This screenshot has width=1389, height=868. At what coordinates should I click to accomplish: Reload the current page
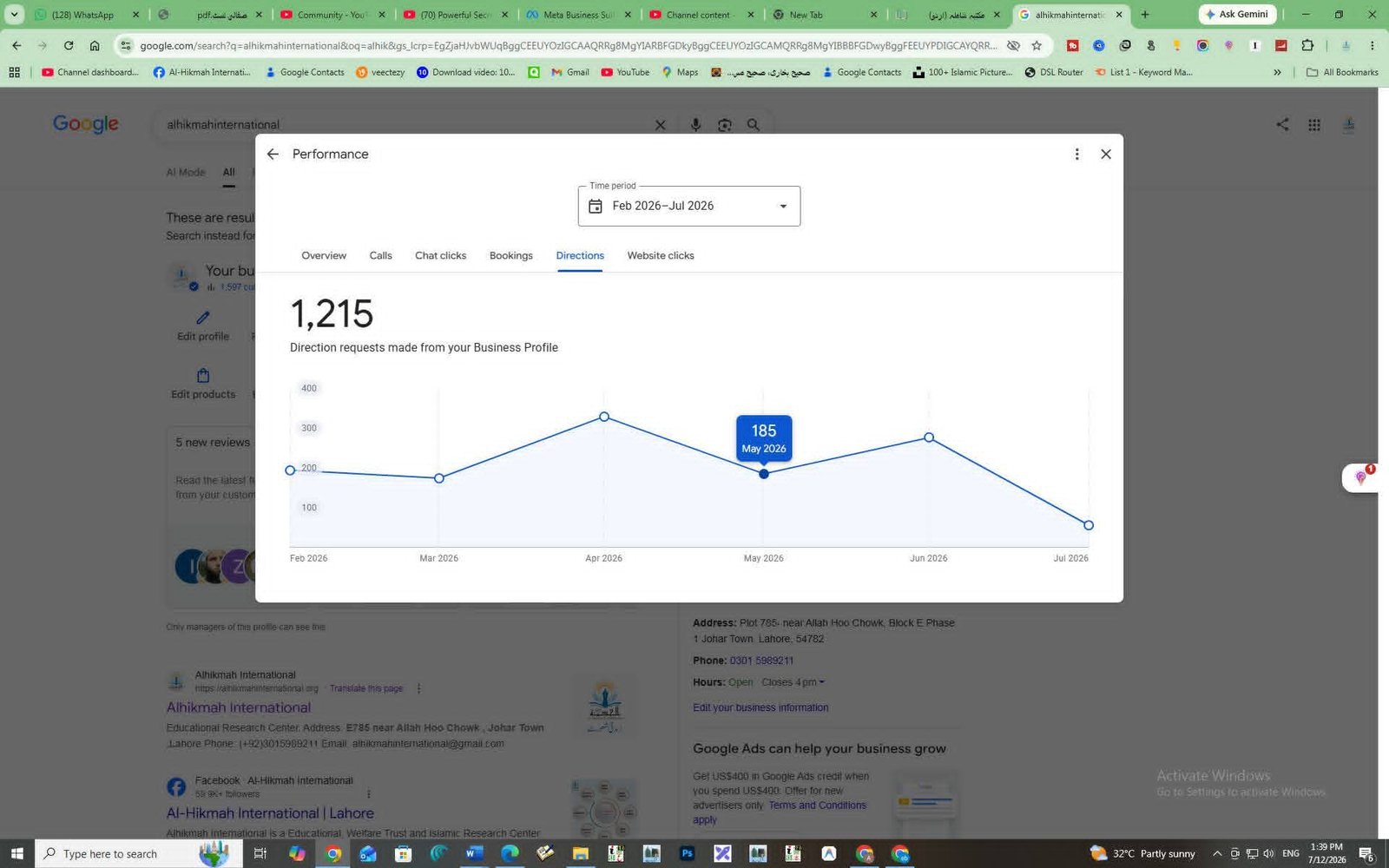[x=69, y=45]
